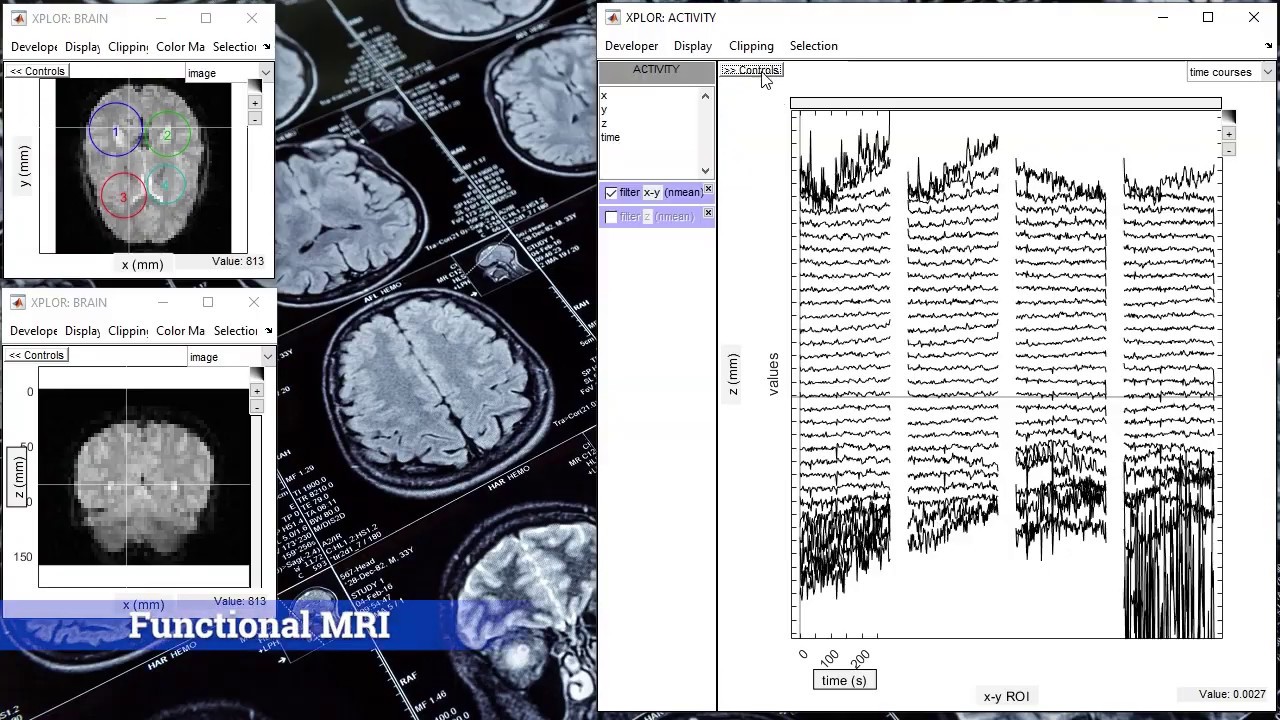Click '<< Controls' in top BRAIN window

coord(37,71)
